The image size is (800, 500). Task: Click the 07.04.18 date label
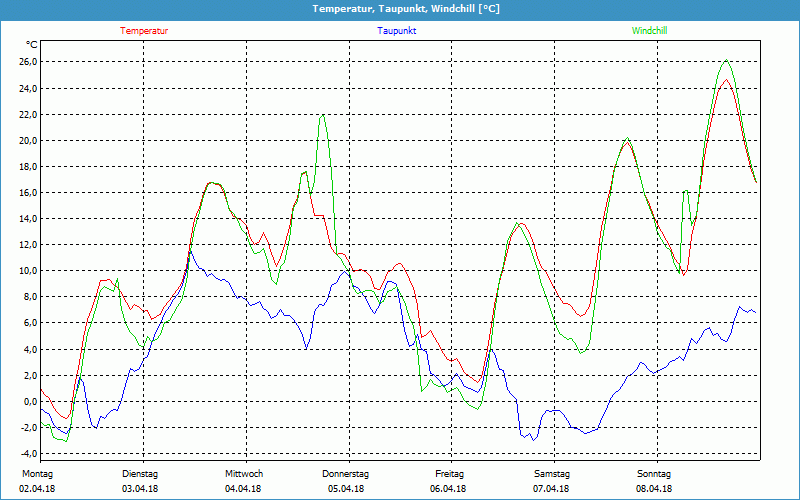coord(552,489)
